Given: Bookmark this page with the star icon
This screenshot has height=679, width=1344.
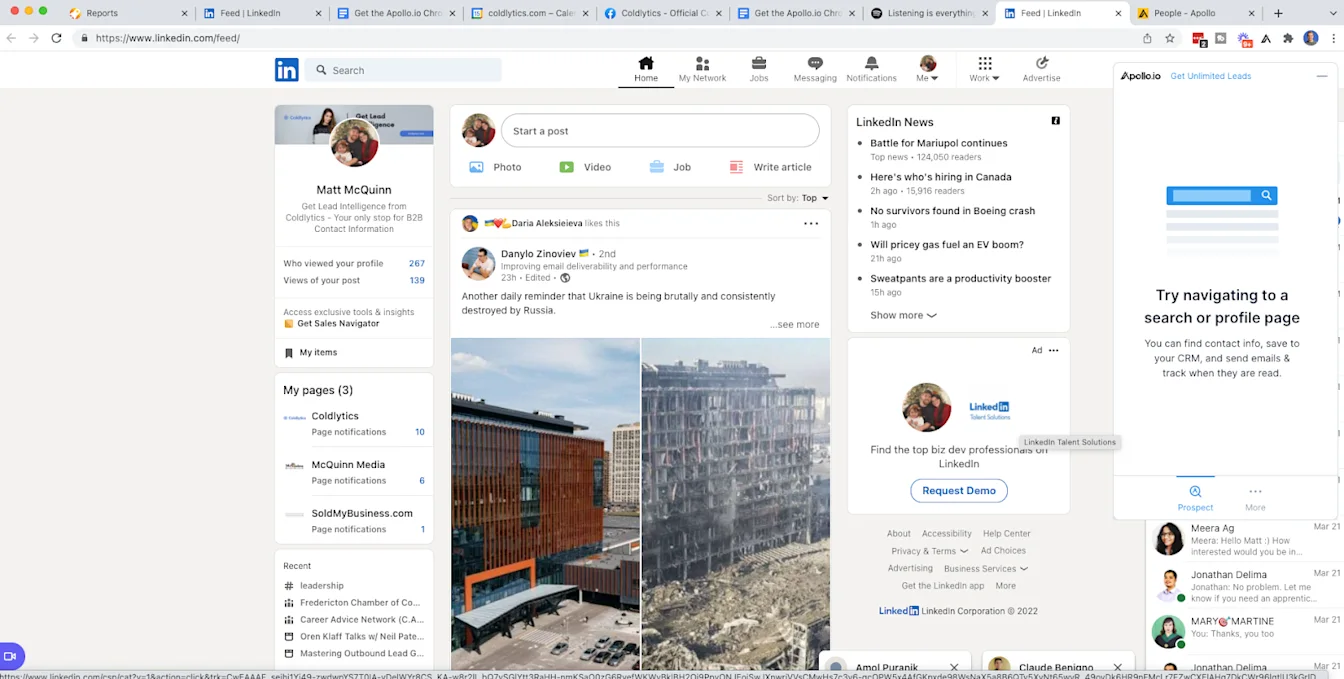Looking at the screenshot, I should (1170, 38).
